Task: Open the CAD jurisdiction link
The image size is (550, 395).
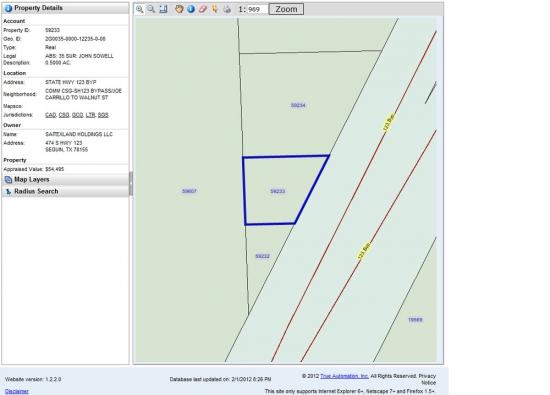Action: click(x=51, y=115)
